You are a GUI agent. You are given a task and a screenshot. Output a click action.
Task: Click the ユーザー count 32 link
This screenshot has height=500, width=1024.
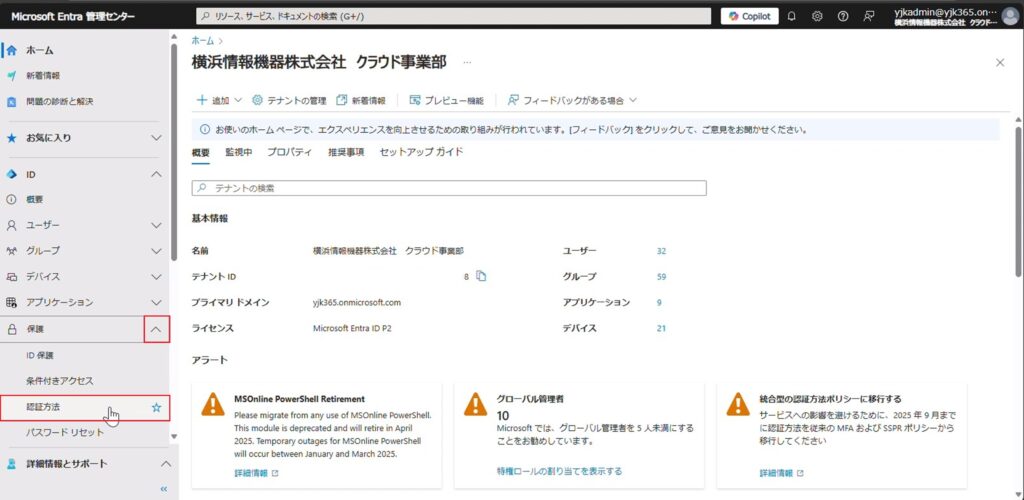click(662, 251)
